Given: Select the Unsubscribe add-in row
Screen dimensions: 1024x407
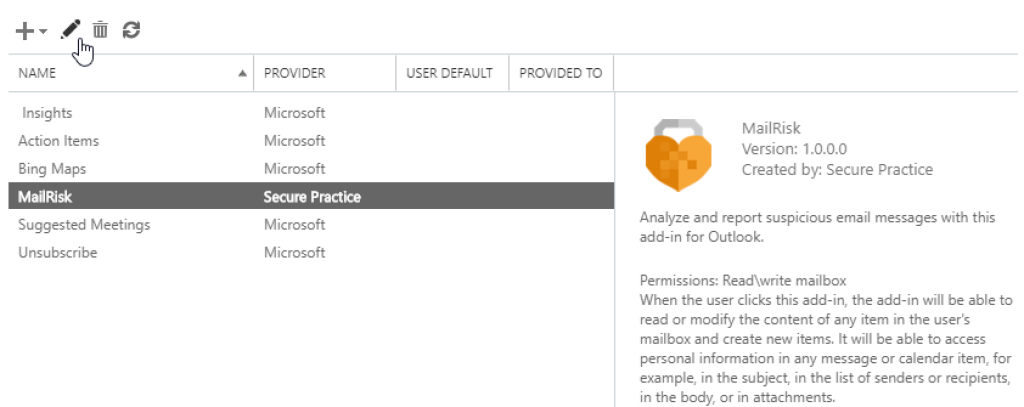Looking at the screenshot, I should point(58,253).
